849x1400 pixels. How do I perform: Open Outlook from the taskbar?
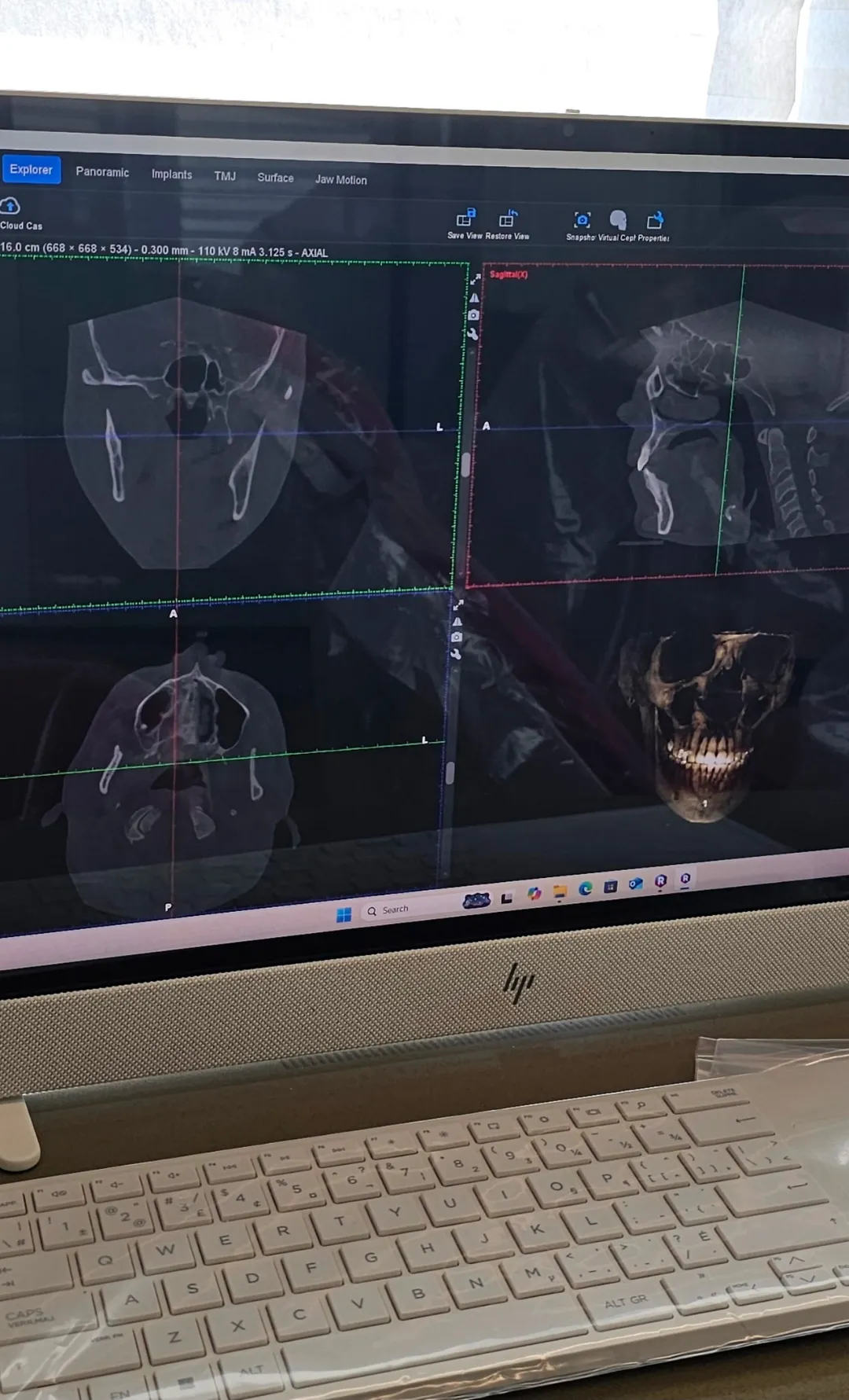(635, 884)
